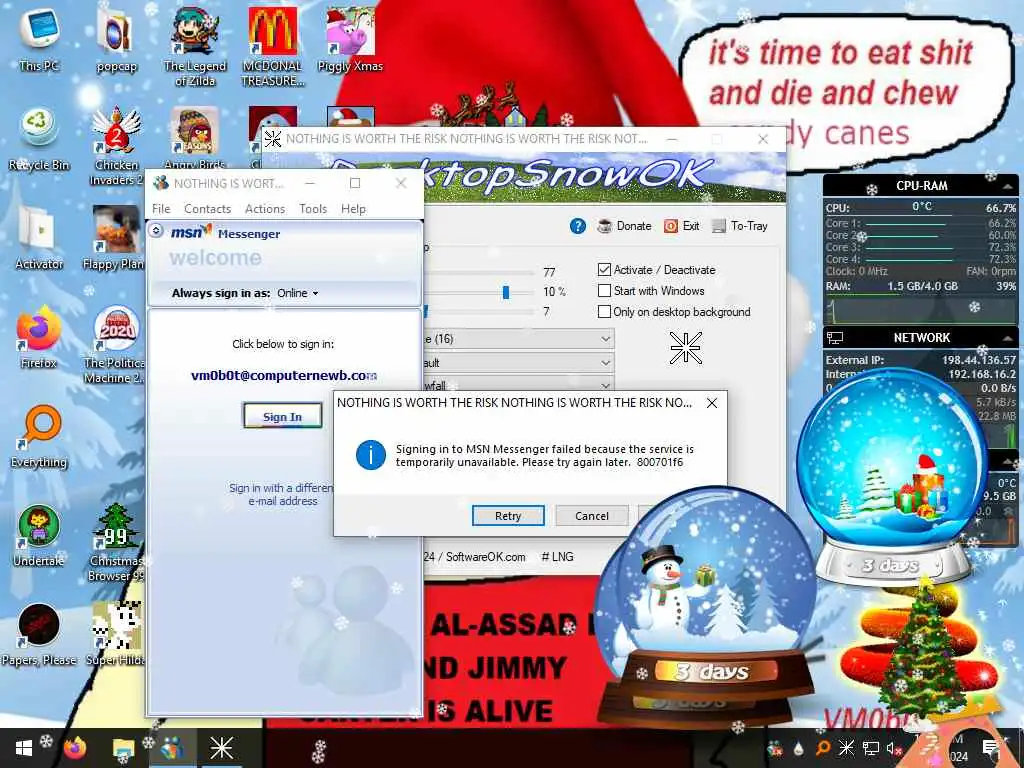This screenshot has height=768, width=1024.
Task: Close the sign-in error dialog
Action: pyautogui.click(x=712, y=403)
